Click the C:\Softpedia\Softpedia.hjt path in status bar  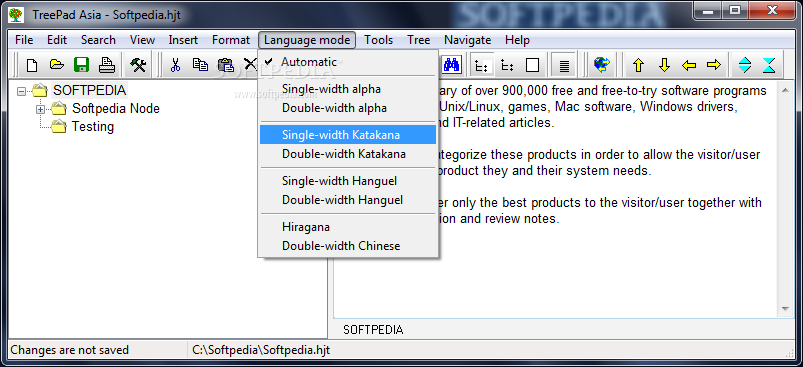pos(261,351)
